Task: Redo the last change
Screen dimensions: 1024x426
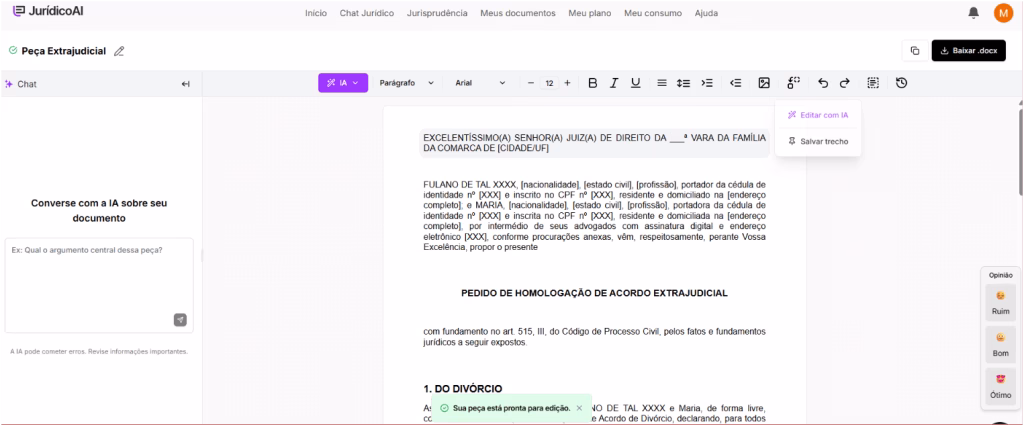Action: [844, 83]
